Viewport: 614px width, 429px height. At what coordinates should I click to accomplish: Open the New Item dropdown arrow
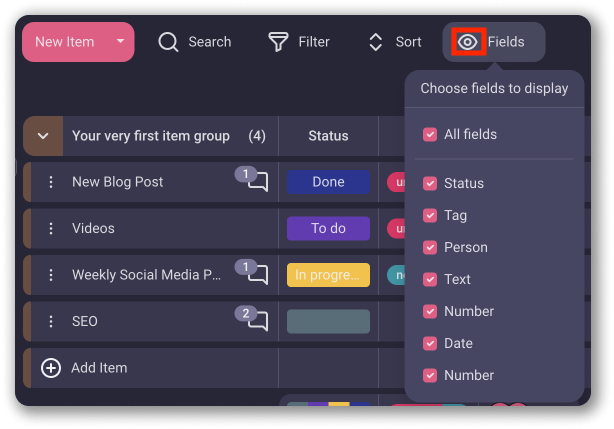(x=120, y=42)
